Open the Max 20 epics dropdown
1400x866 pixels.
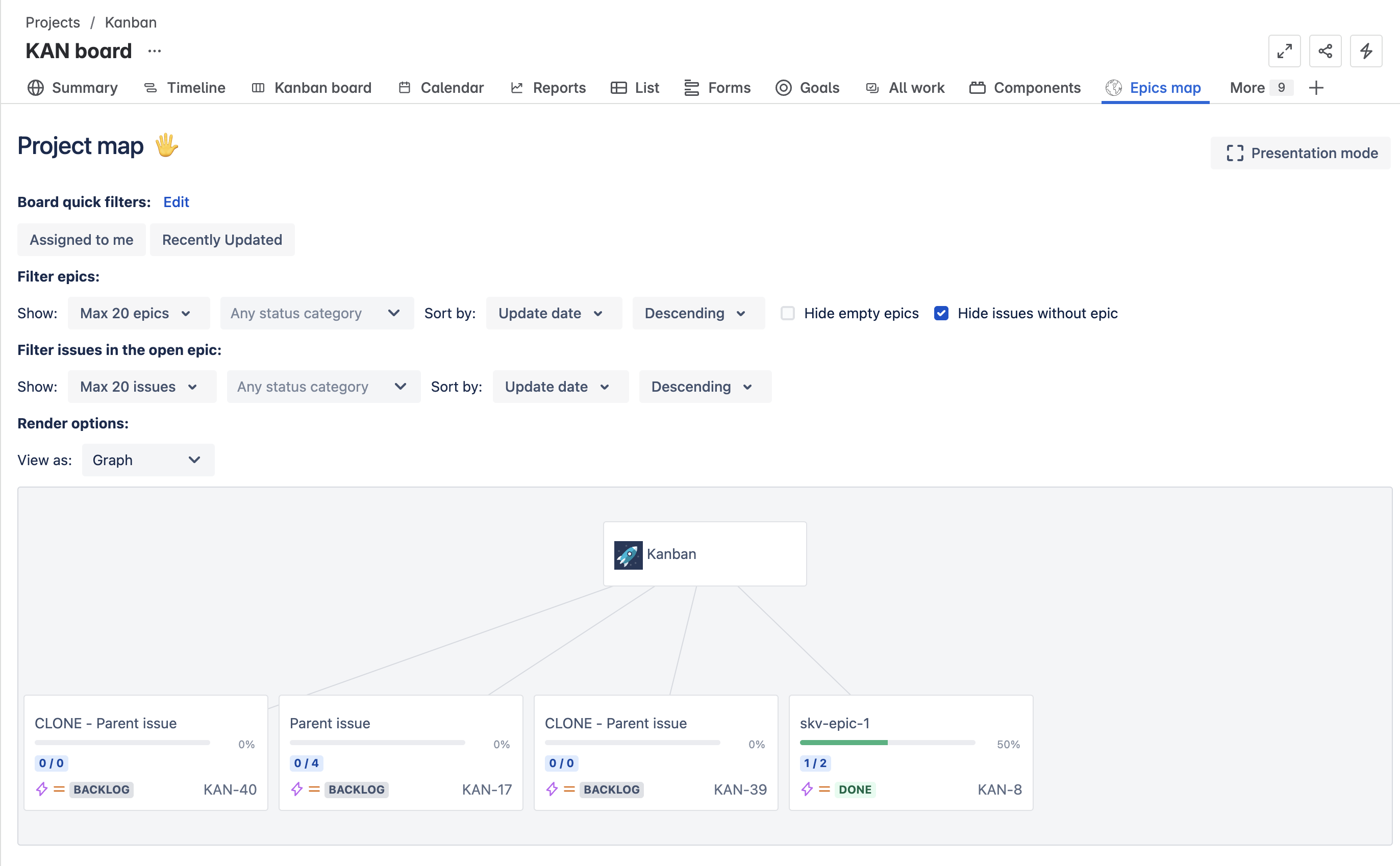click(x=138, y=313)
